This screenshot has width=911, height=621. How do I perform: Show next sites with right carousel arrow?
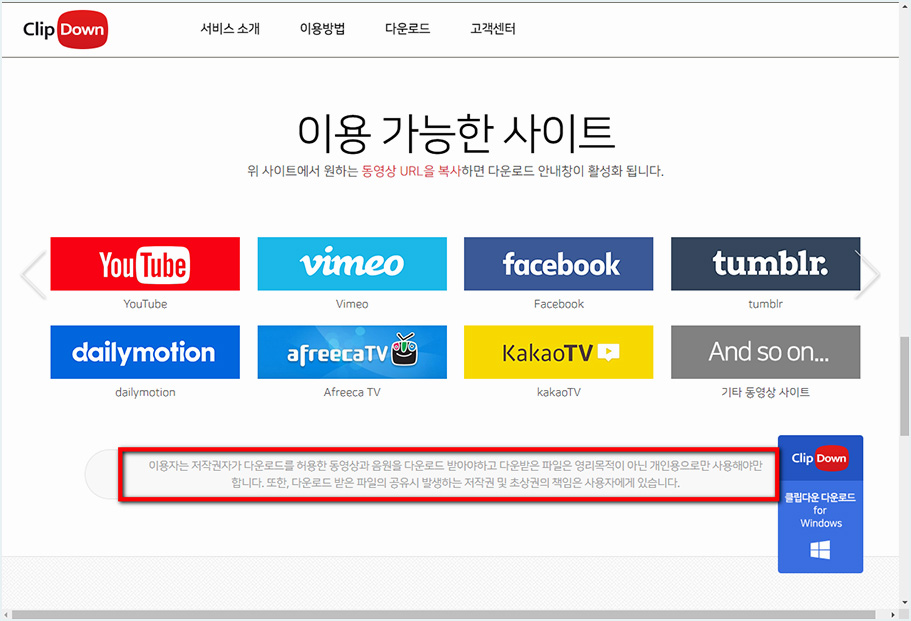coord(868,274)
